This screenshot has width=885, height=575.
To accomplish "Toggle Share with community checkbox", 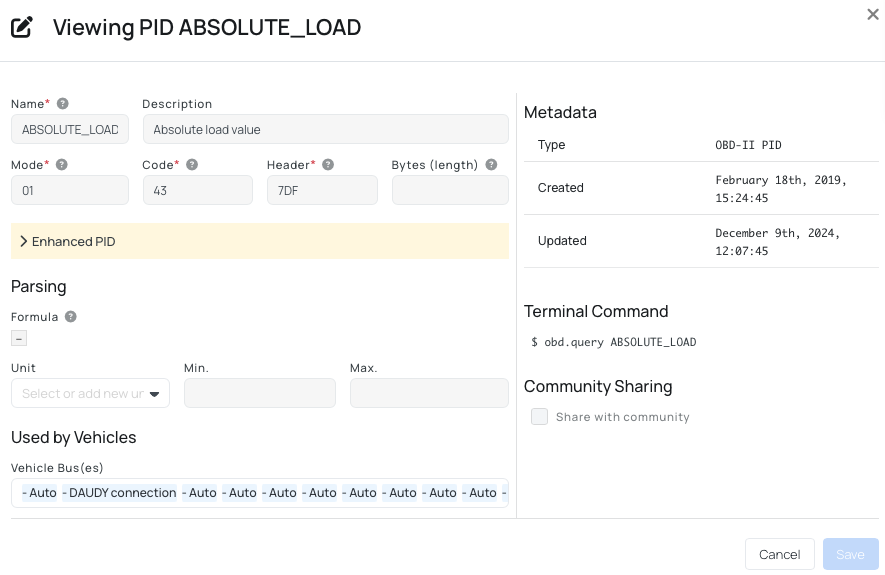I will coord(540,417).
